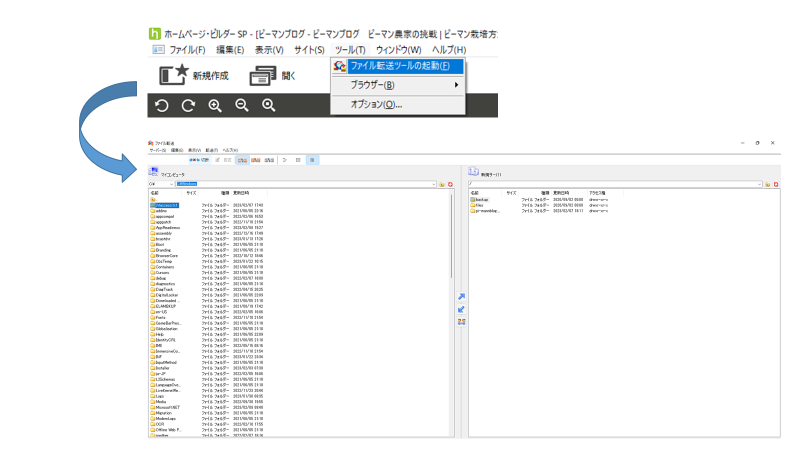Click the undo arrow icon

(162, 105)
